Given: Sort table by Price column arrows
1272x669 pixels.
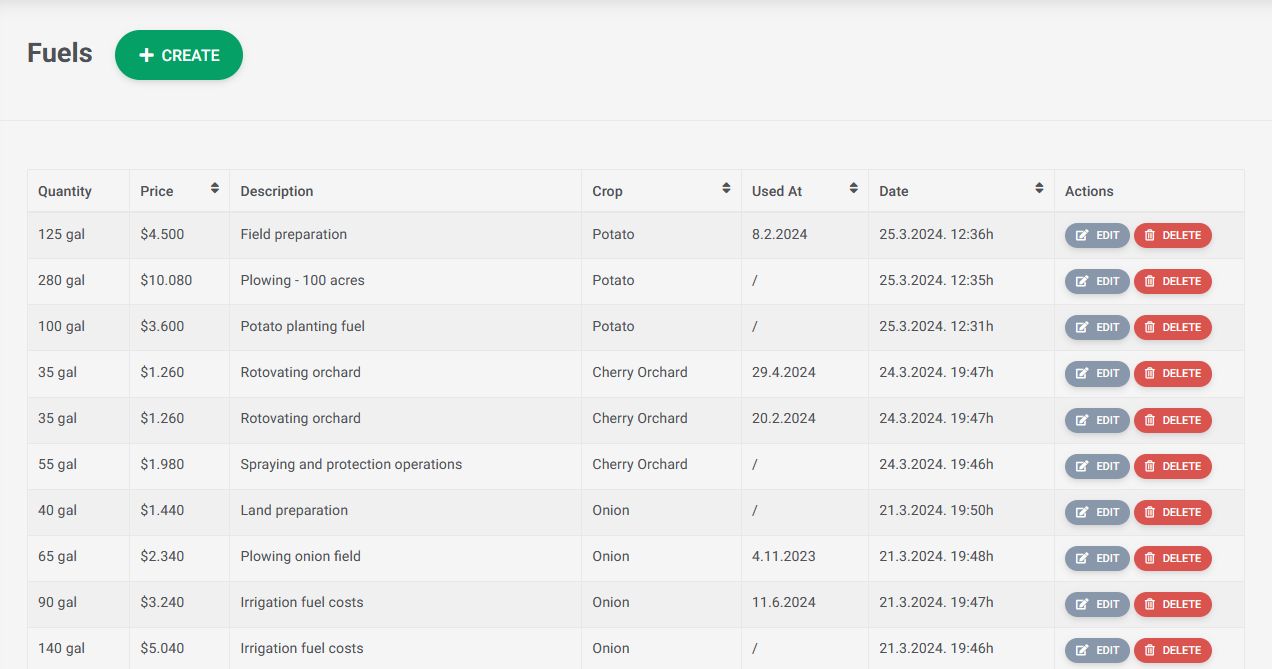Looking at the screenshot, I should (214, 188).
